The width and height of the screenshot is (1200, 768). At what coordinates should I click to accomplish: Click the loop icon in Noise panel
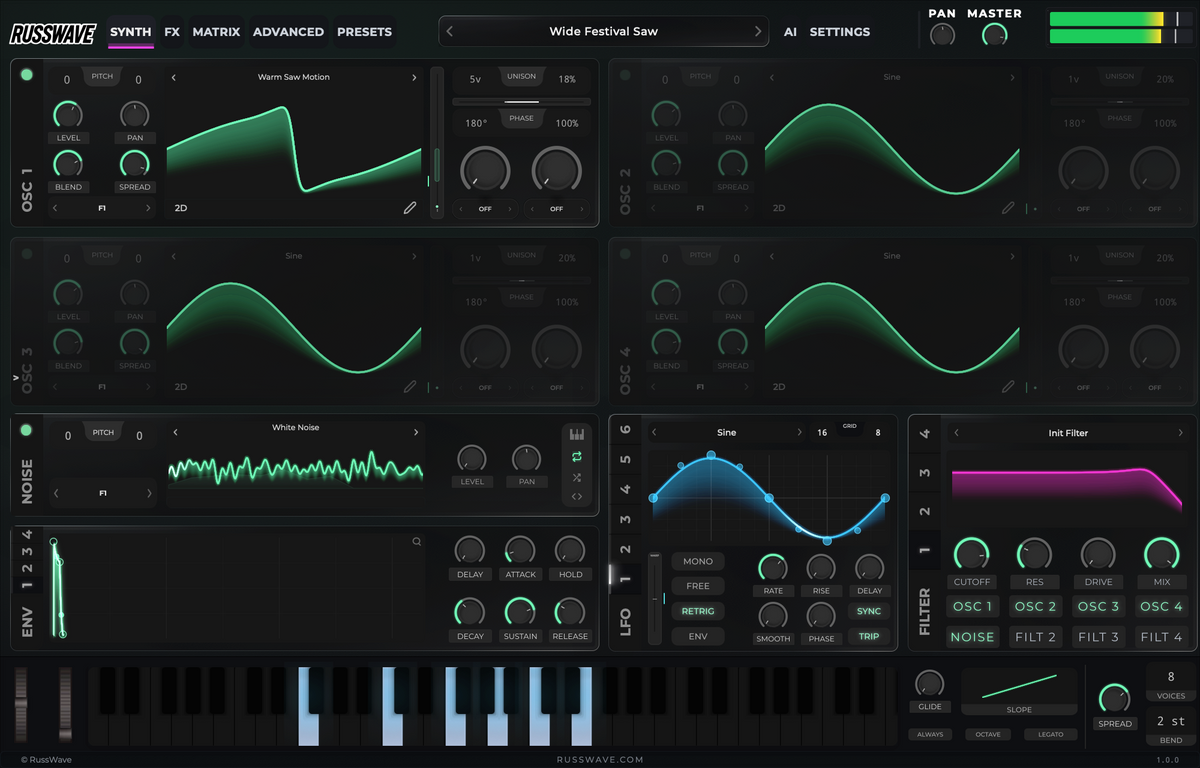tap(577, 456)
